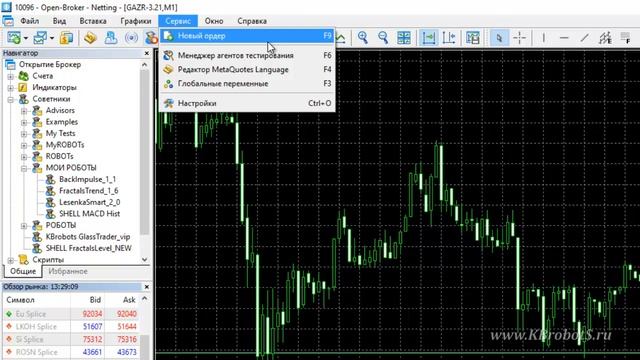Image resolution: width=640 pixels, height=360 pixels.
Task: Click the LKOH Splice symbol row
Action: [x=71, y=327]
